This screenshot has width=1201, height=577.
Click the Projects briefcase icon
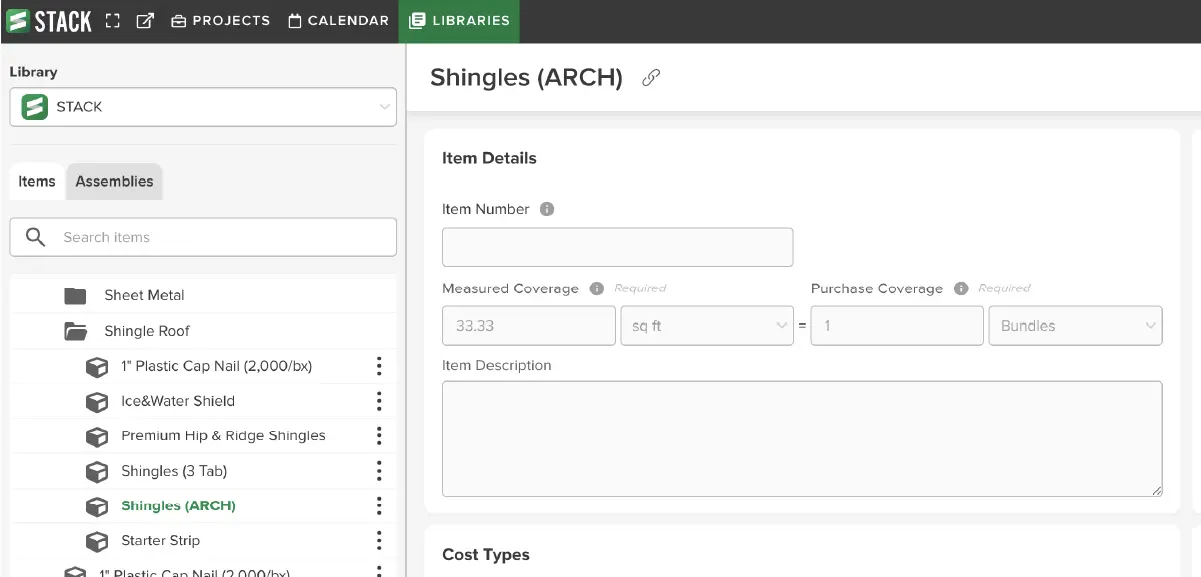pos(180,19)
